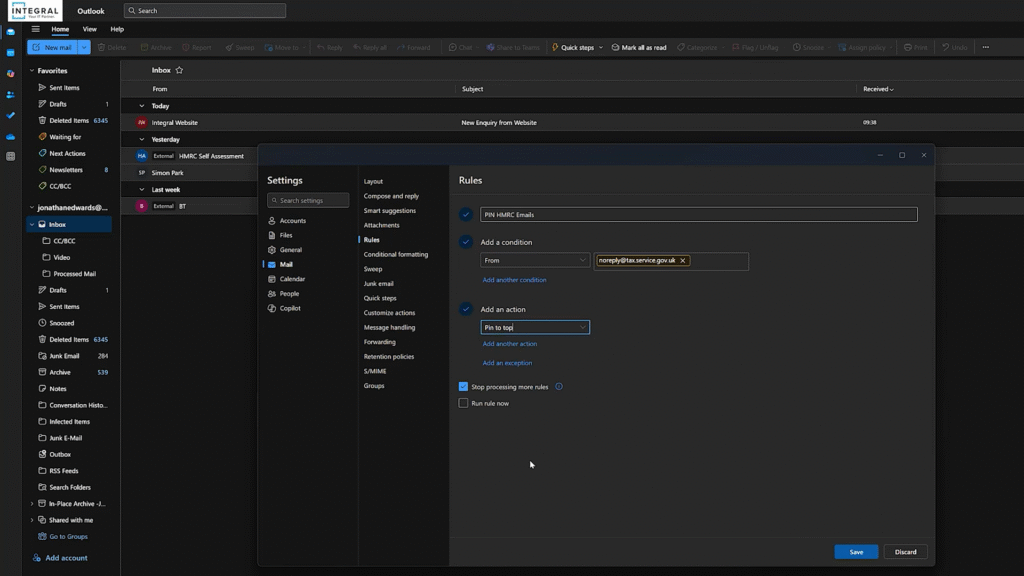This screenshot has width=1024, height=576.
Task: Remove the noreply@tax.service.gov.uk address chip
Action: pyautogui.click(x=682, y=261)
